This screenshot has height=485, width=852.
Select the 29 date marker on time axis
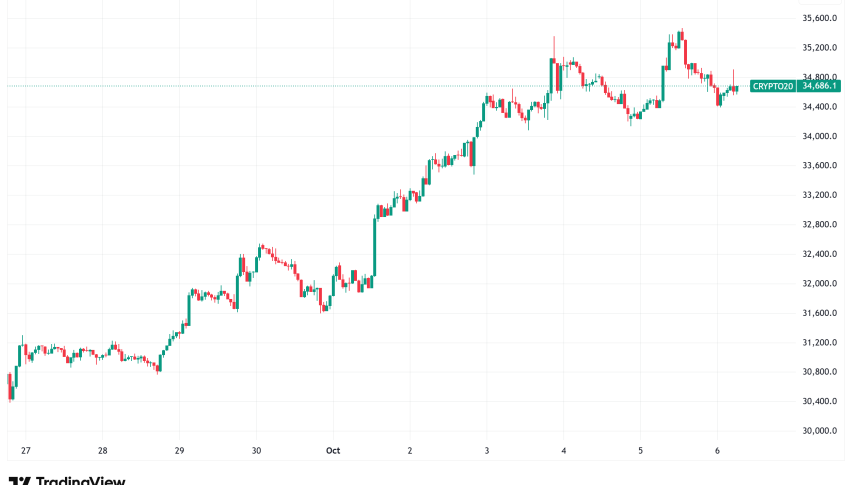179,451
